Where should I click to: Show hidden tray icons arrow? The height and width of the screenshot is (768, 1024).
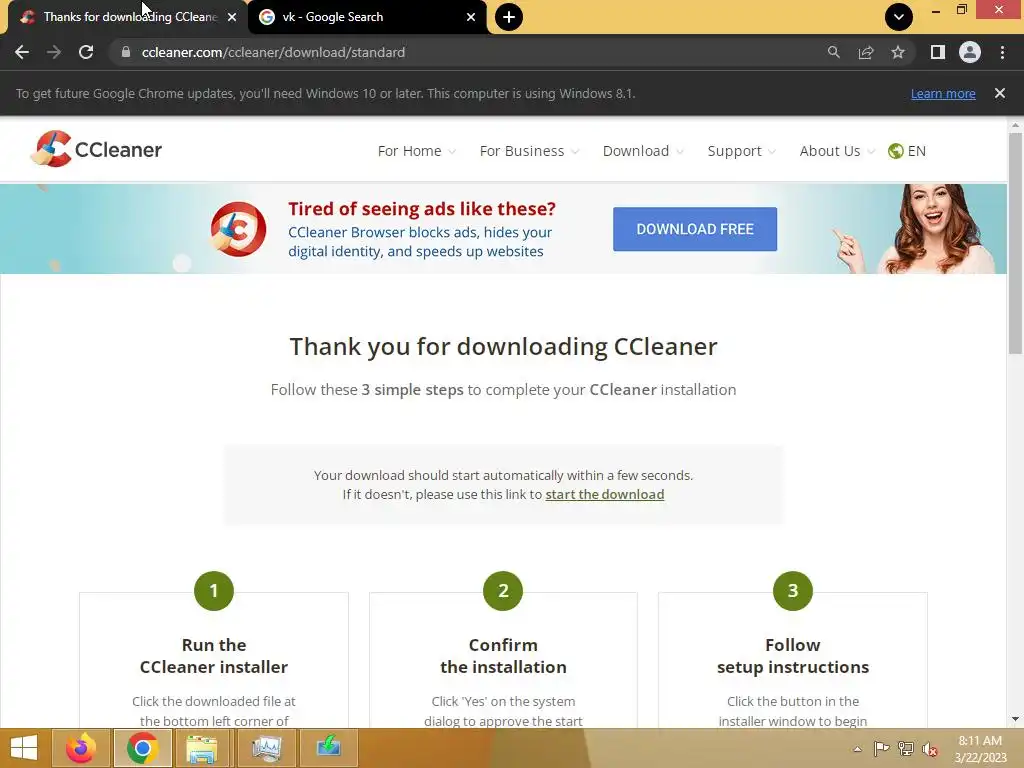point(857,749)
